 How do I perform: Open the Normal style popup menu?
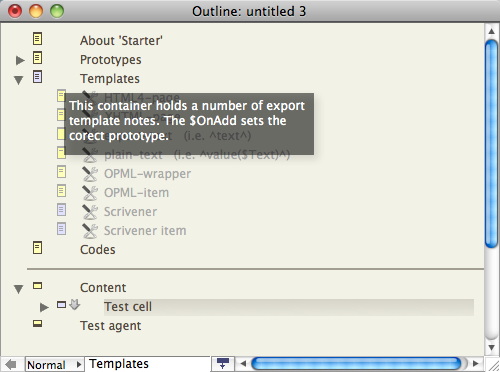(x=54, y=364)
